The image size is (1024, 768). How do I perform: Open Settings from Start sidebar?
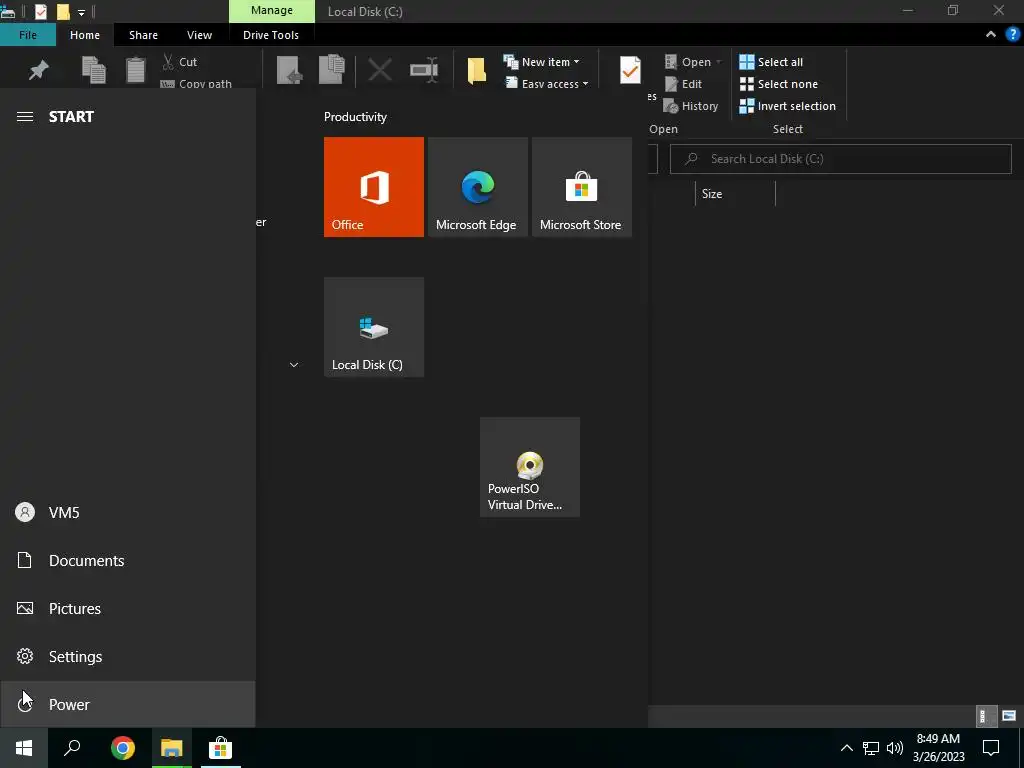(127, 656)
